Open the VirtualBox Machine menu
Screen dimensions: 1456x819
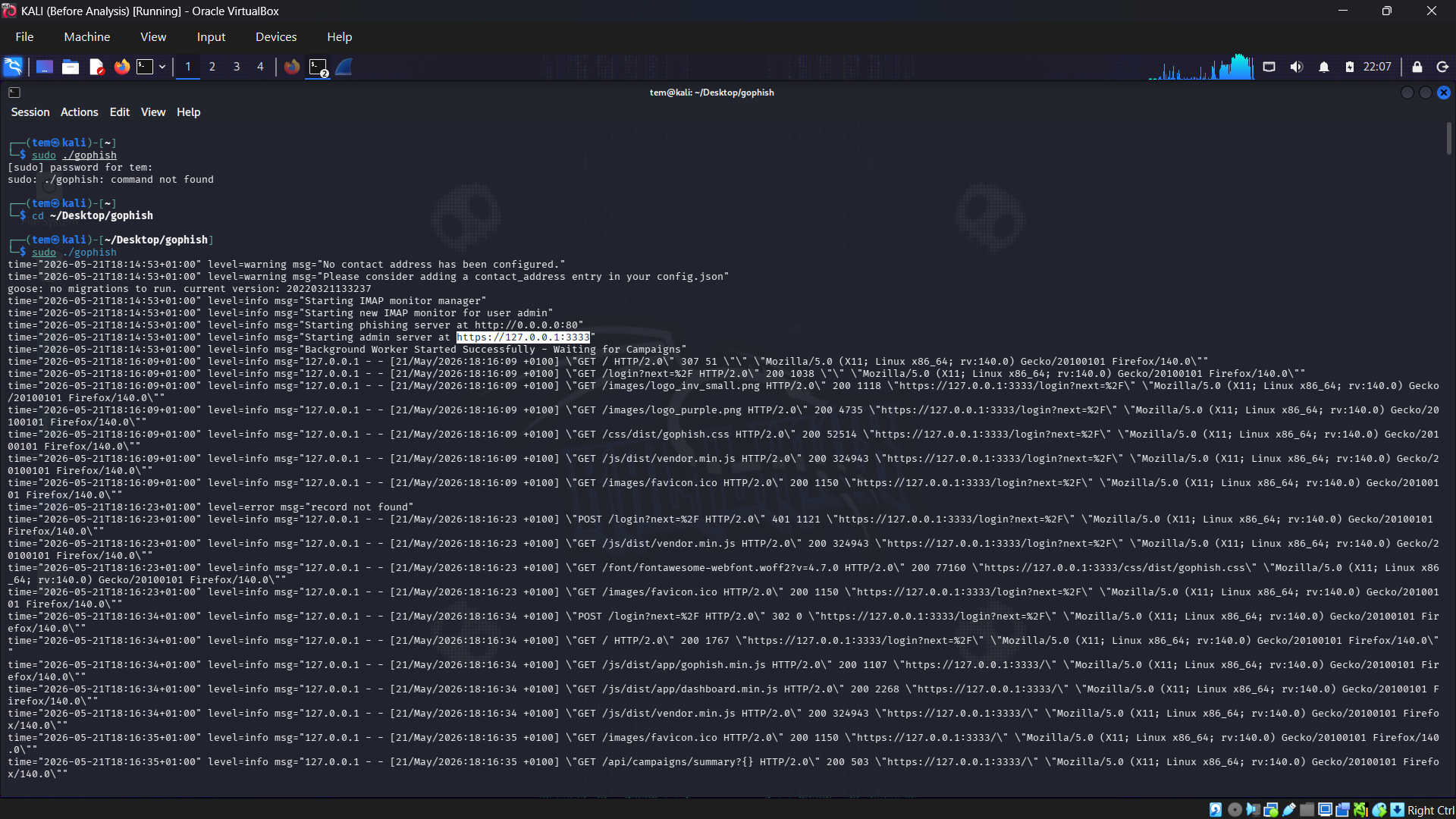(87, 36)
